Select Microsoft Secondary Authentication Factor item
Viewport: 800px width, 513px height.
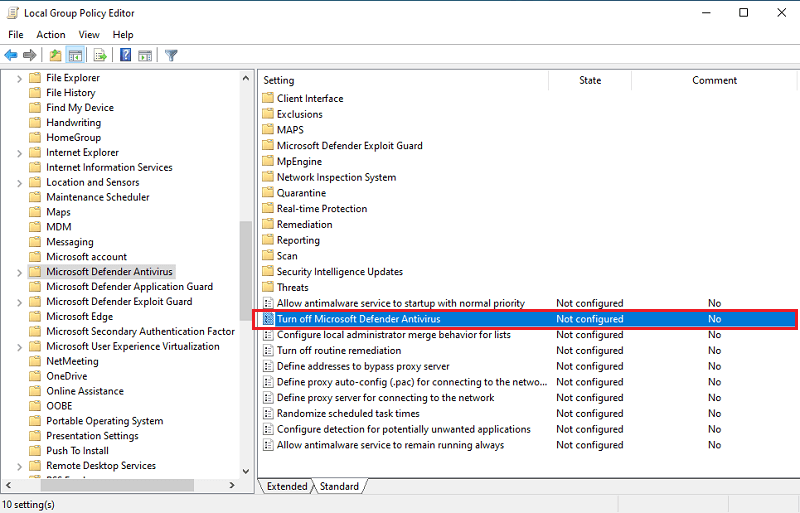pos(140,331)
